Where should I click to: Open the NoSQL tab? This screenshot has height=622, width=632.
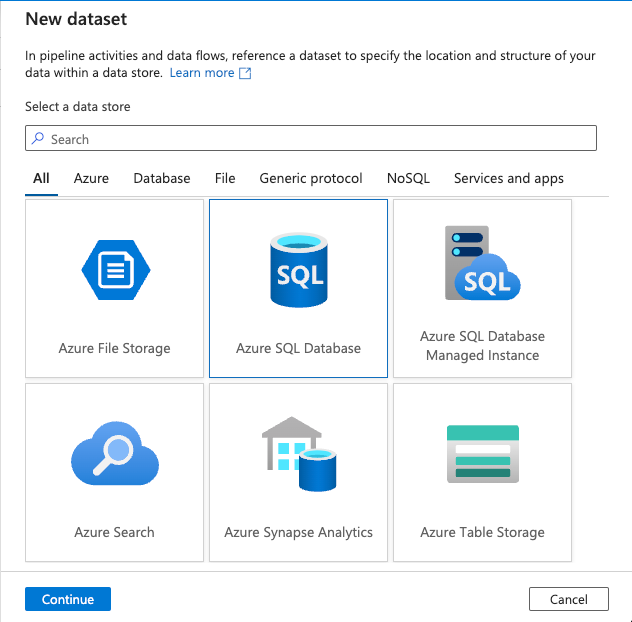pyautogui.click(x=408, y=178)
